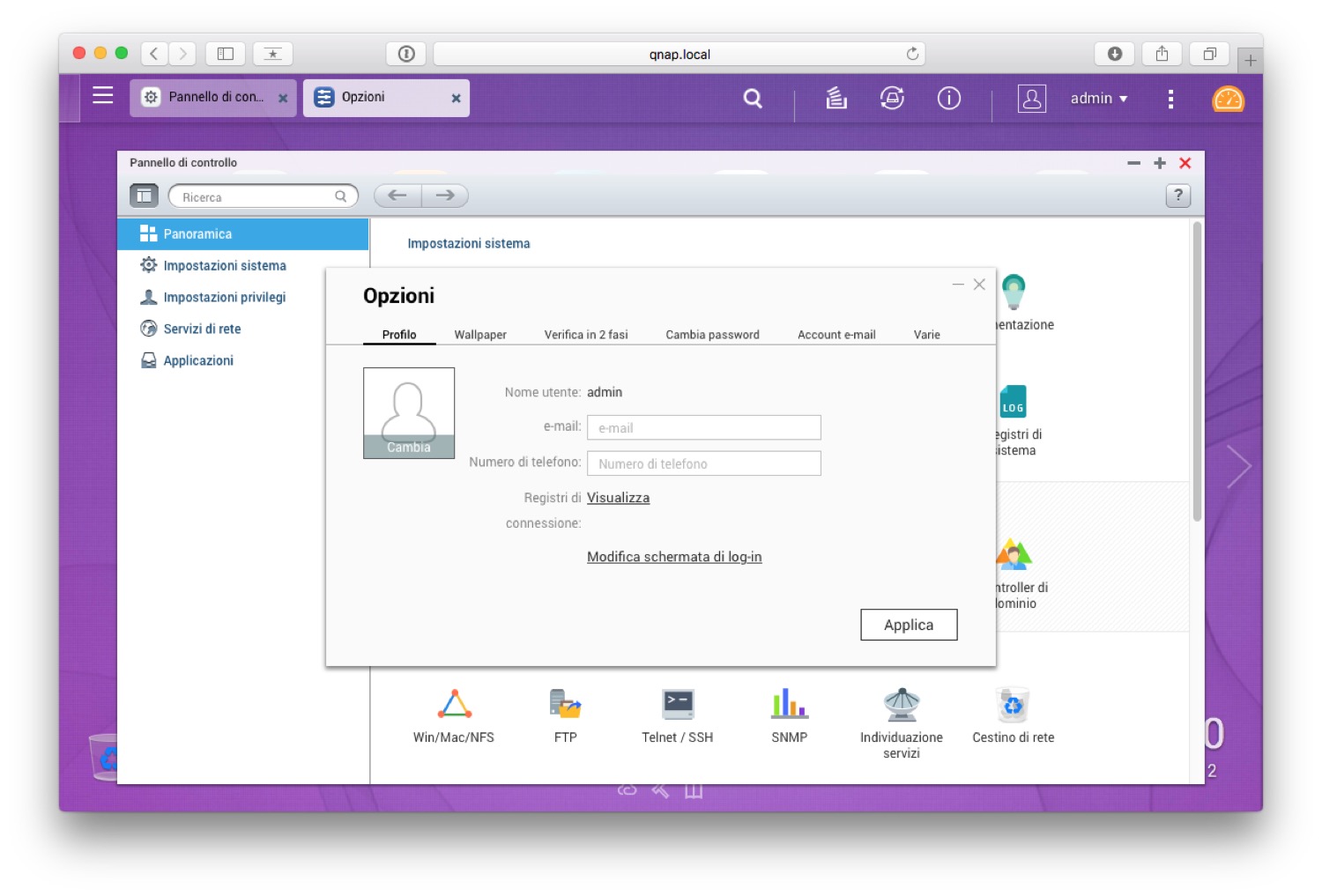Show all tabs overview in Safari
Screen dimensions: 1322x896
click(1210, 54)
